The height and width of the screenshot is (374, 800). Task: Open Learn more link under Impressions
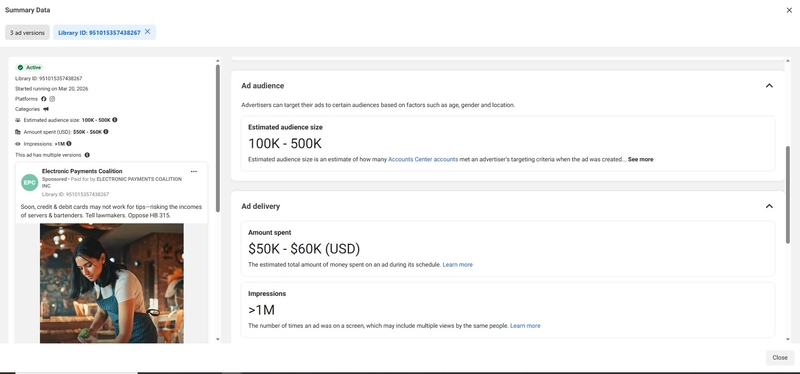[525, 326]
